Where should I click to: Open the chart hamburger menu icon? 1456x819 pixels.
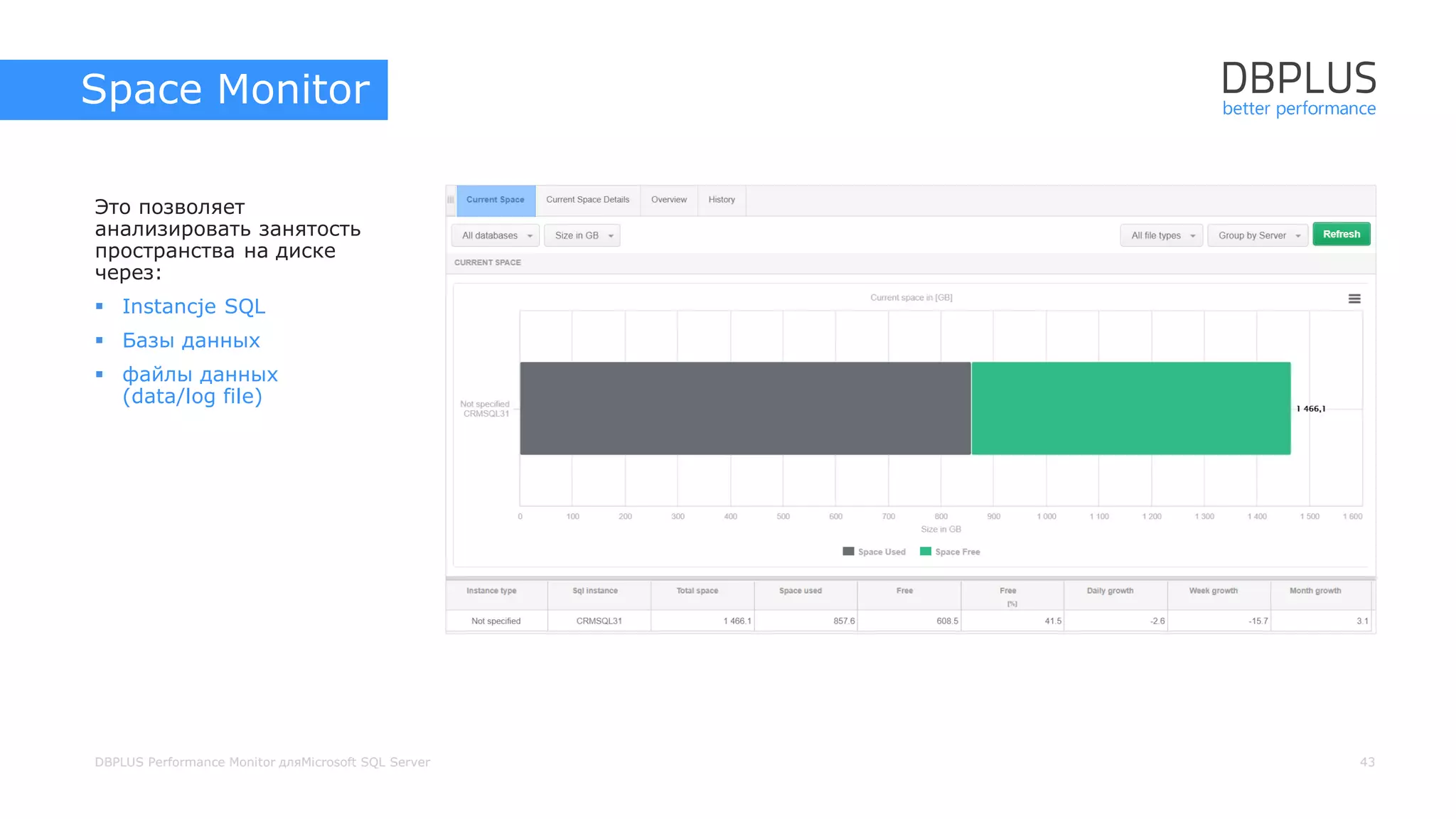(1354, 299)
